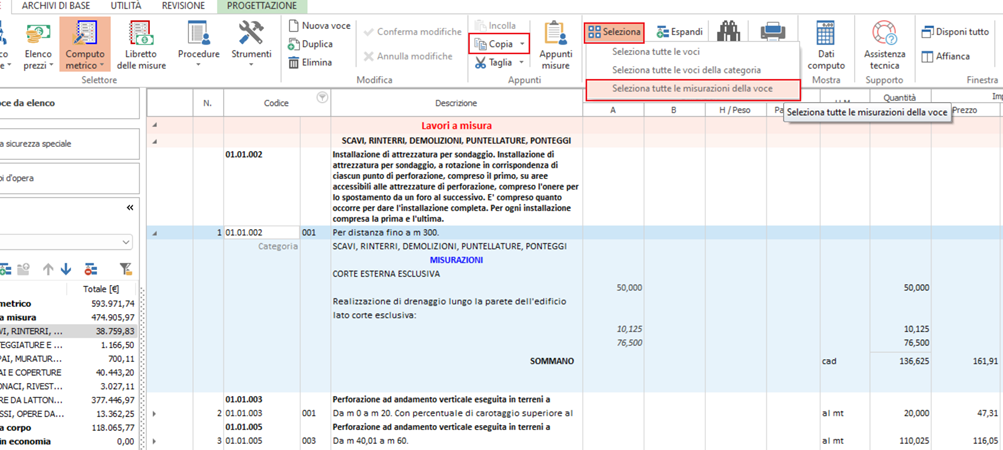This screenshot has width=1003, height=450.
Task: Collapse row 1 measurement details
Action: [x=154, y=233]
